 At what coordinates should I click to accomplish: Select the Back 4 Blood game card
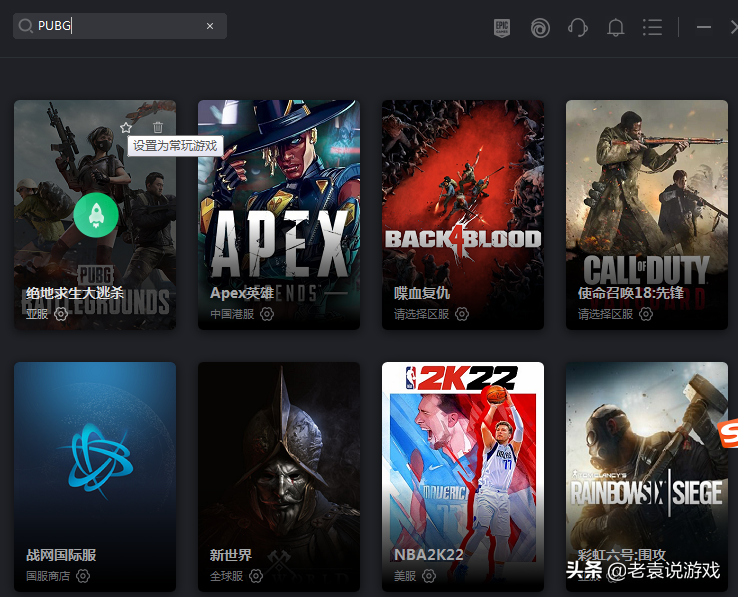click(x=463, y=215)
